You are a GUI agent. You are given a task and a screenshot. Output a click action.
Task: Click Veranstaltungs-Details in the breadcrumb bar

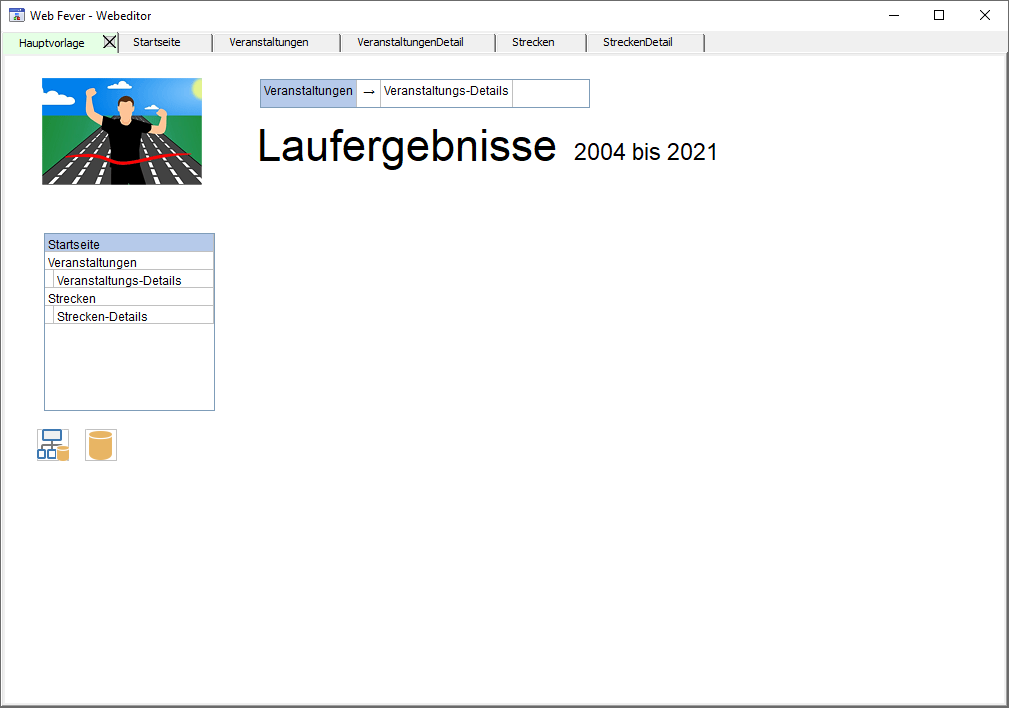click(446, 92)
